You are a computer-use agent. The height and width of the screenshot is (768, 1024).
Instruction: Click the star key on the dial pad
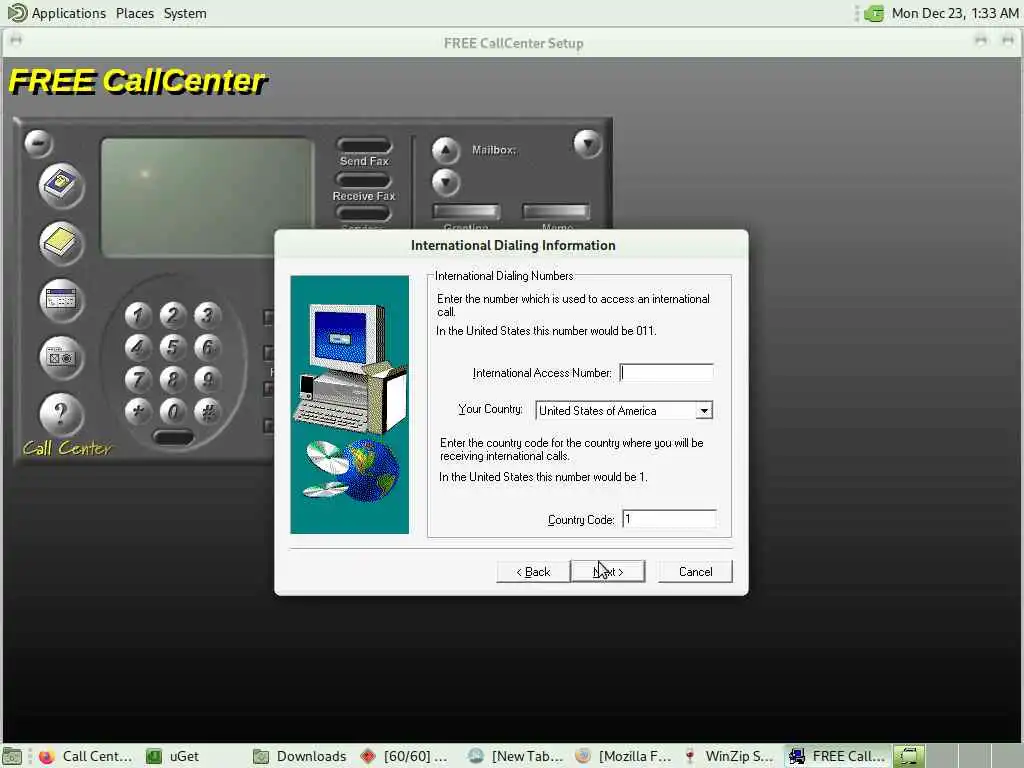pyautogui.click(x=138, y=411)
